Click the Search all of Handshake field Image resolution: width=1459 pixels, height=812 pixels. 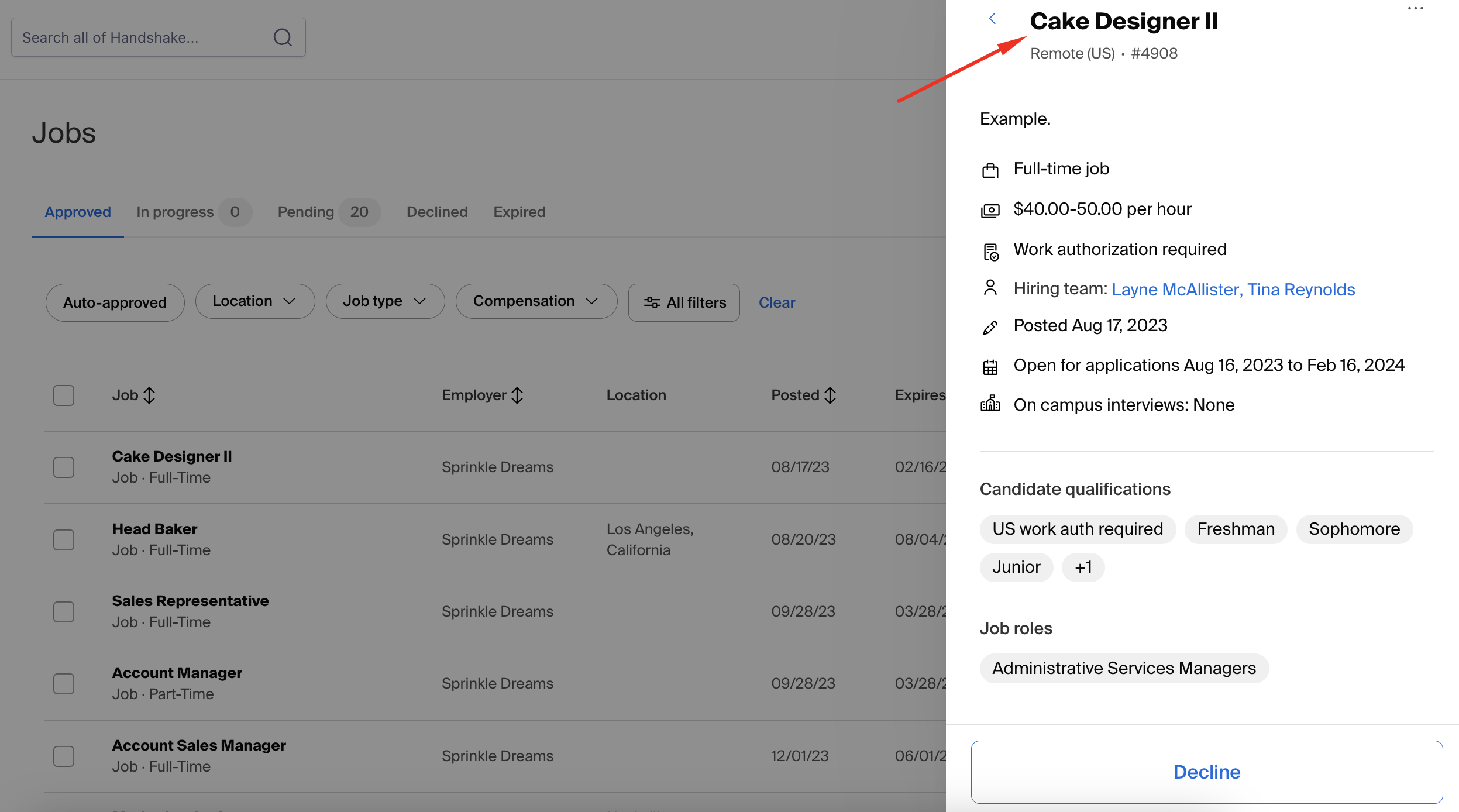159,37
